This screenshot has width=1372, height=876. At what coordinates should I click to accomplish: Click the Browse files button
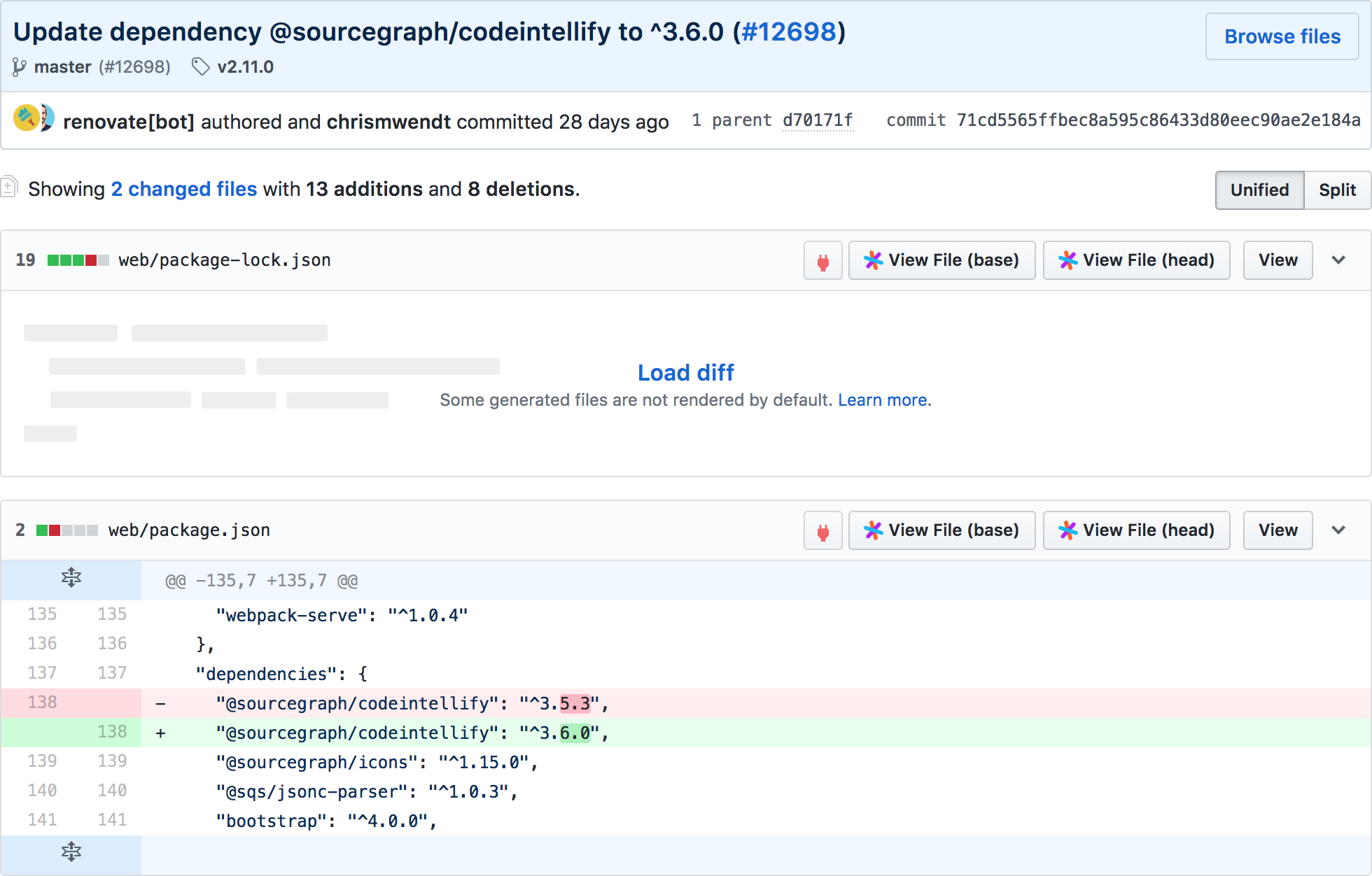[1282, 36]
